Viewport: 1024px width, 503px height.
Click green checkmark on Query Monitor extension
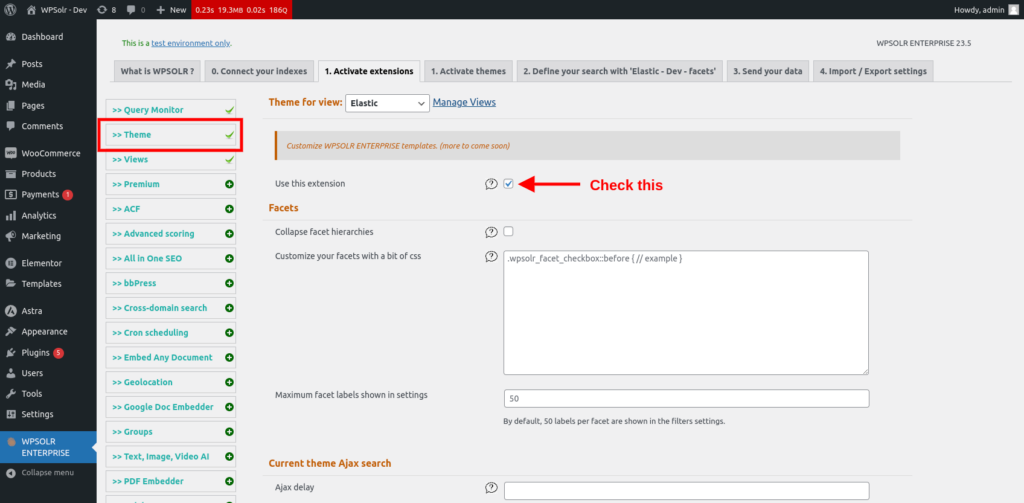tap(229, 110)
